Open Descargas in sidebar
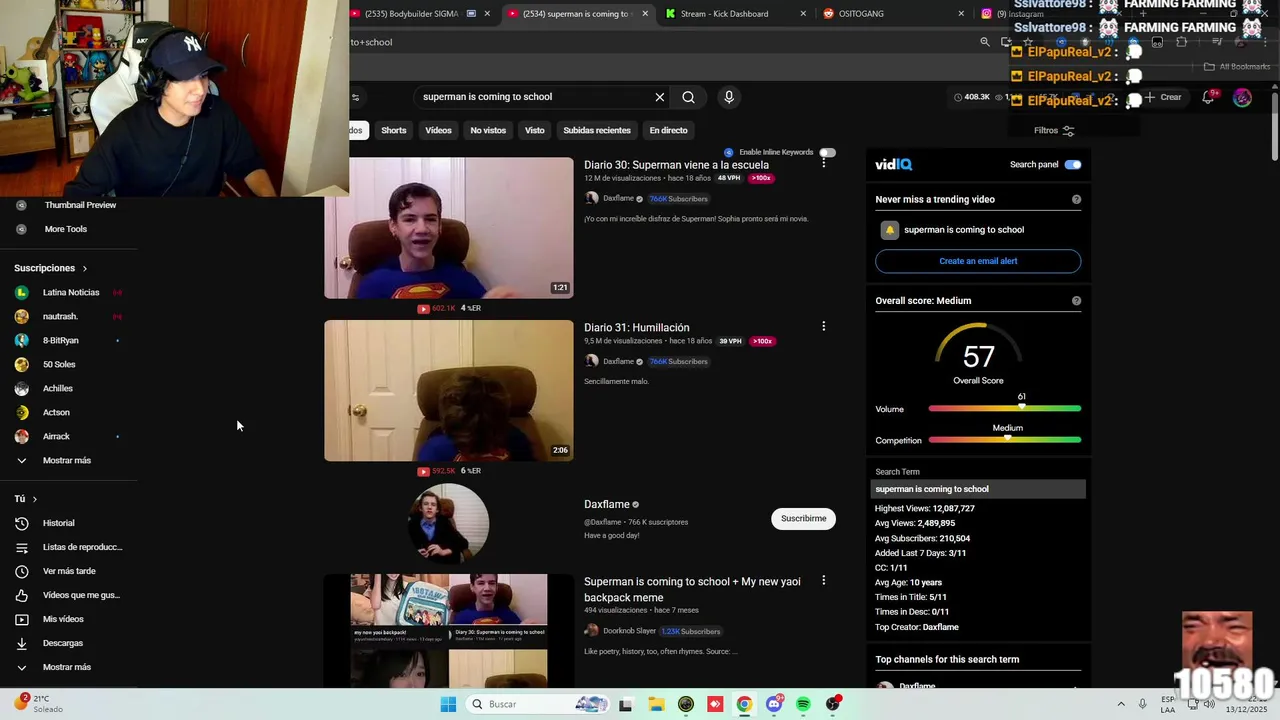Screen dimensions: 1280x720 (x=62, y=643)
